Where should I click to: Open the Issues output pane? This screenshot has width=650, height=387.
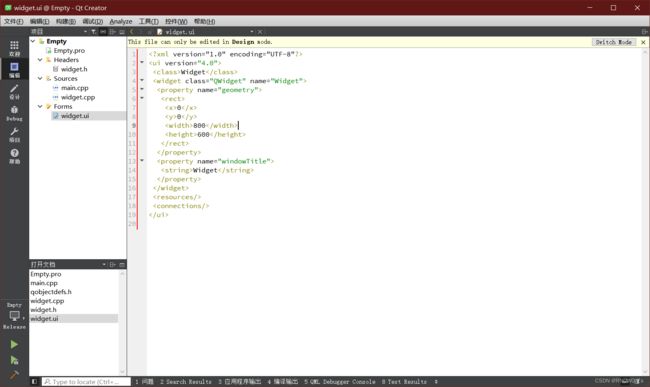point(144,381)
